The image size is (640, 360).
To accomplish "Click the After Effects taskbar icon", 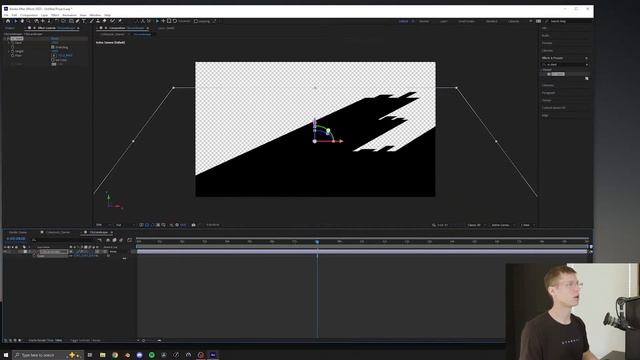I will [x=213, y=355].
